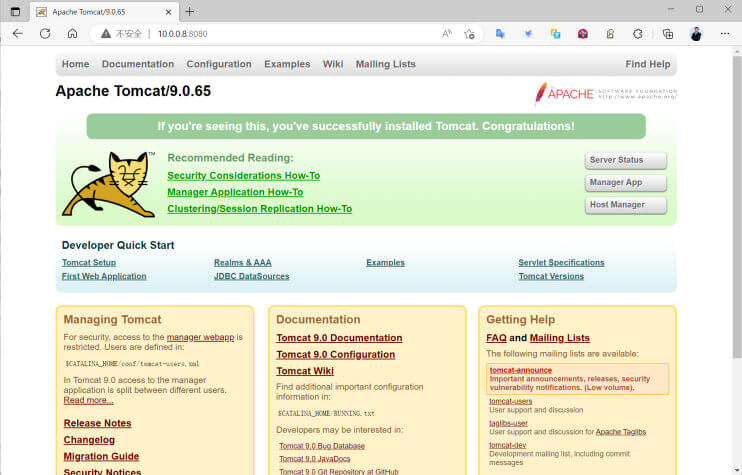
Task: Open Servlet Specifications link
Action: [561, 263]
